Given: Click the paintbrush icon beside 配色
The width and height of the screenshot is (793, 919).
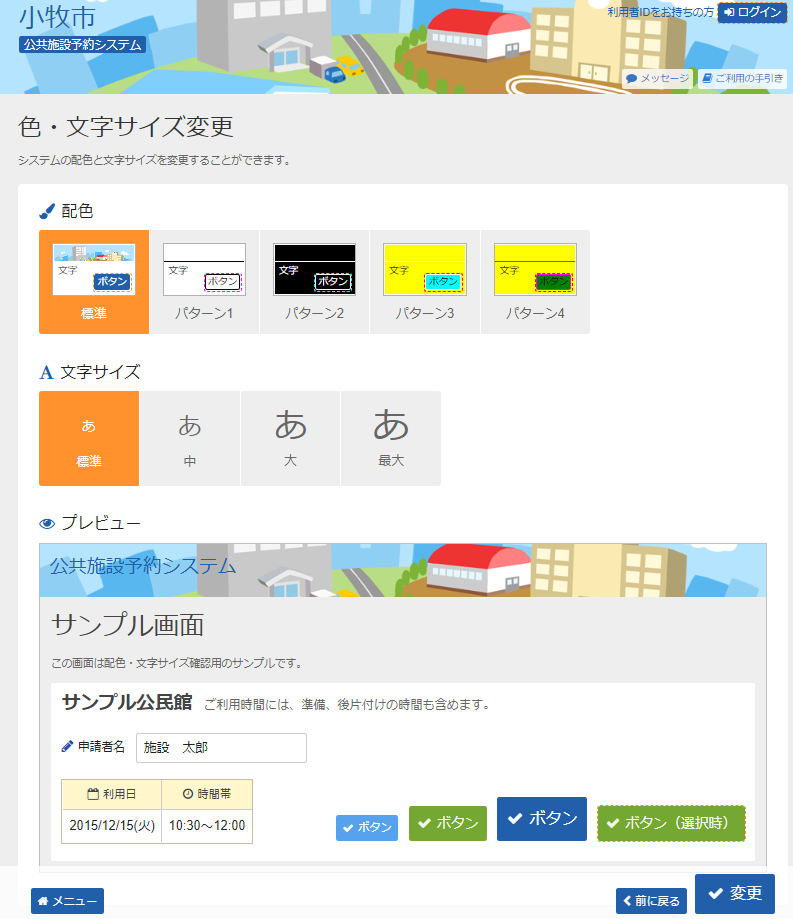Looking at the screenshot, I should coord(47,211).
